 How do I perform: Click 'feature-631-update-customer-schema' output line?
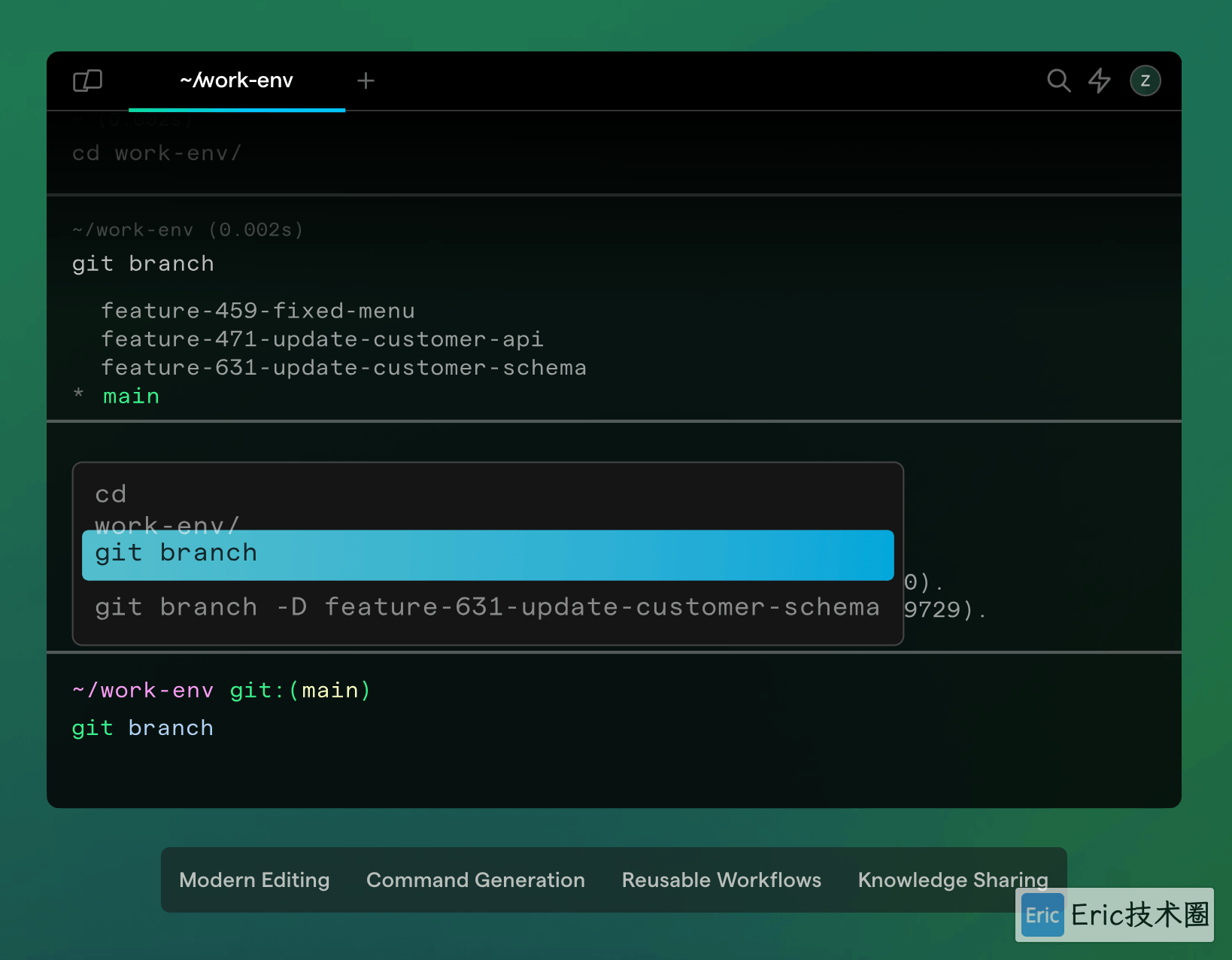(x=344, y=367)
